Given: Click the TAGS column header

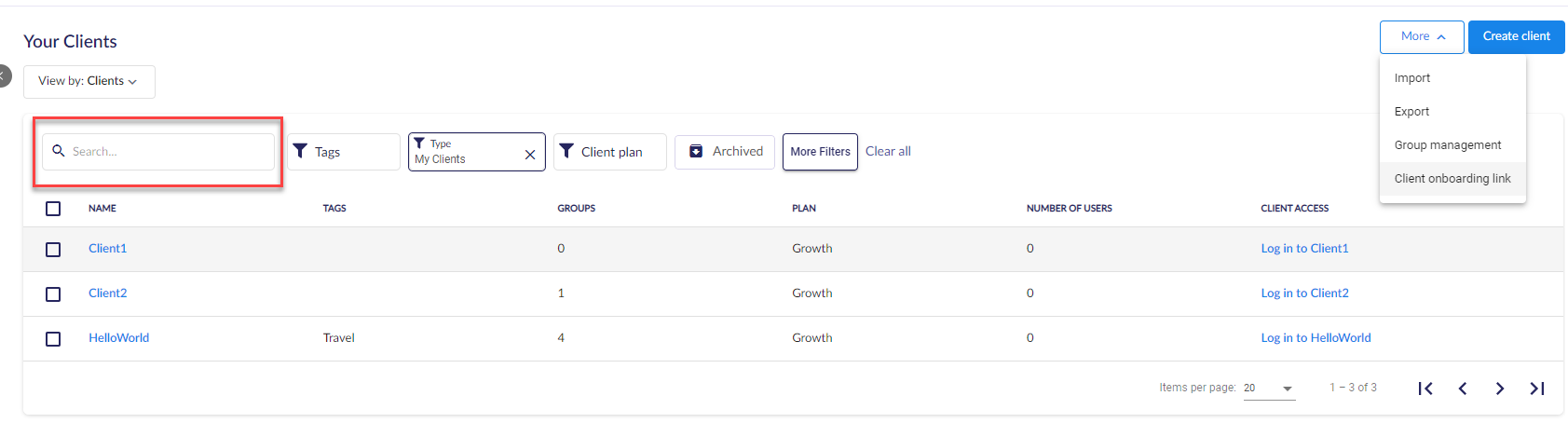Looking at the screenshot, I should pos(334,209).
